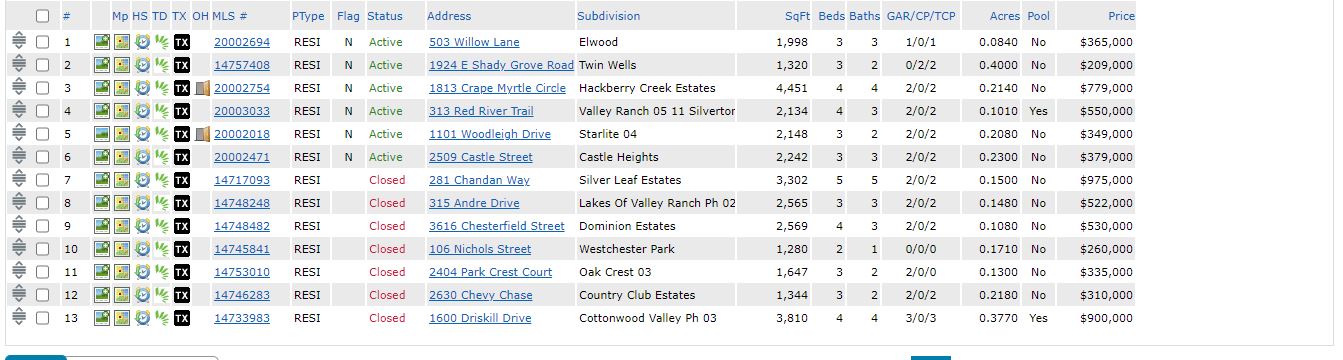This screenshot has height=360, width=1343.
Task: Sort listings by Status column header
Action: [385, 16]
